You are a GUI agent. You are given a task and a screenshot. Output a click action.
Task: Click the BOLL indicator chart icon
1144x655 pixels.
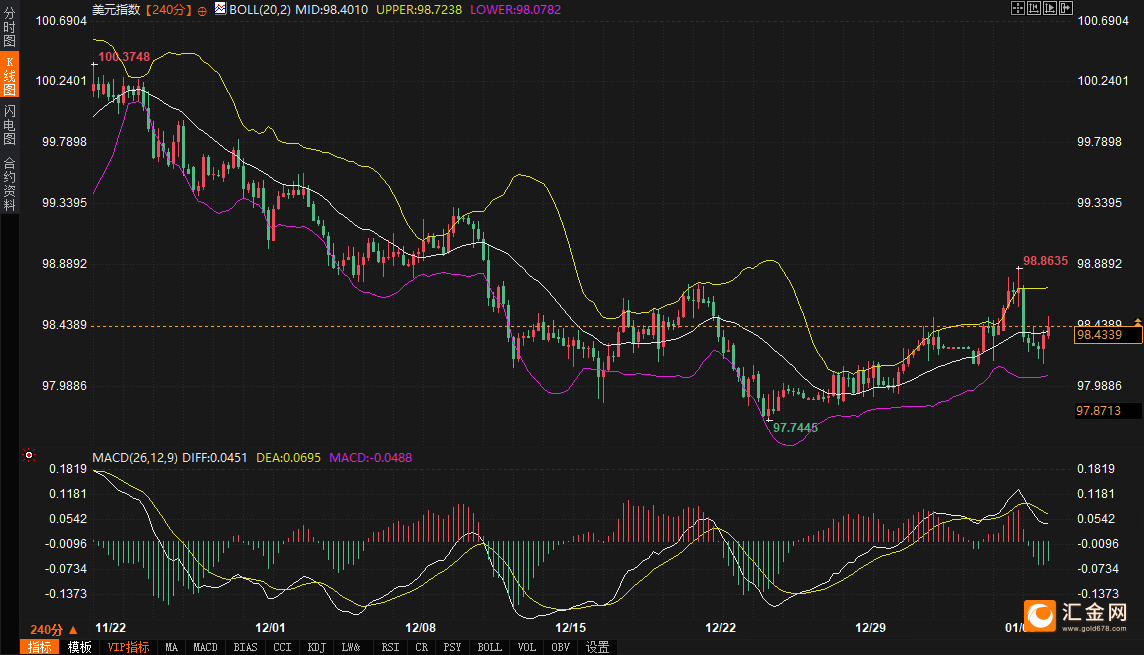(x=222, y=10)
